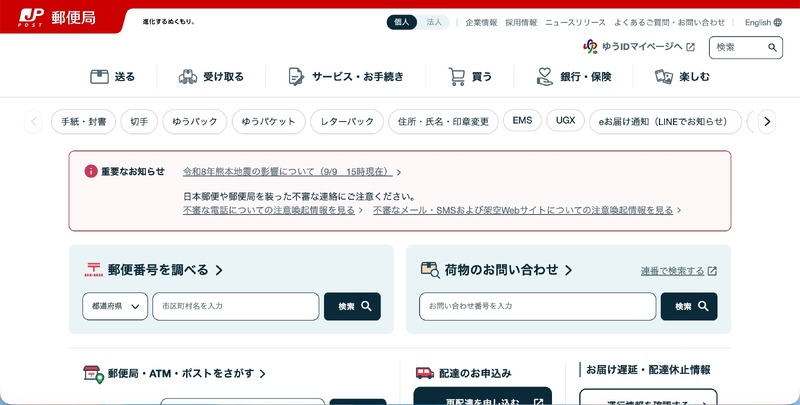800x405 pixels.
Task: Open the 買う main menu
Action: point(470,77)
